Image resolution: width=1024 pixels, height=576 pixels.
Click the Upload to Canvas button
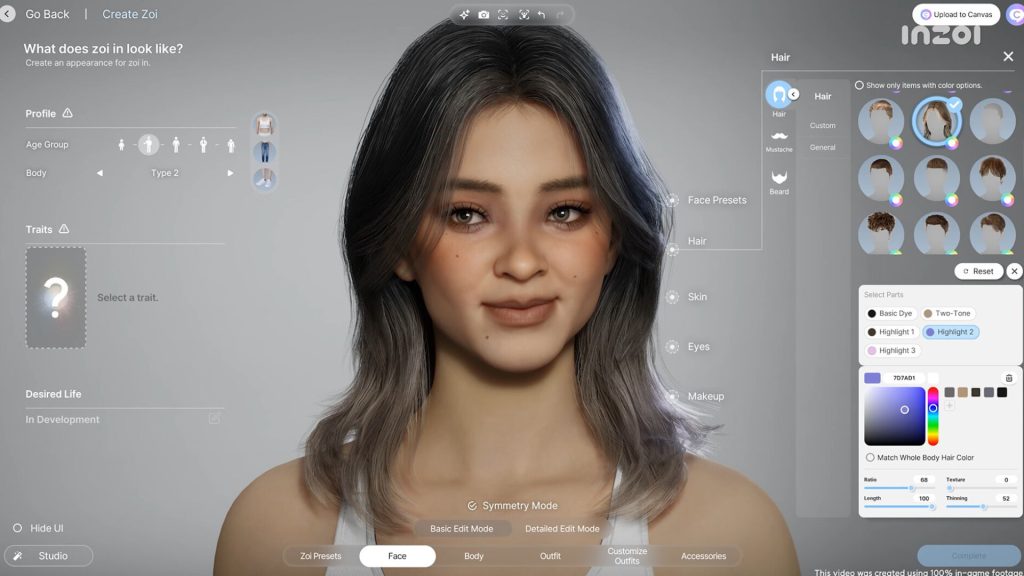[x=956, y=14]
